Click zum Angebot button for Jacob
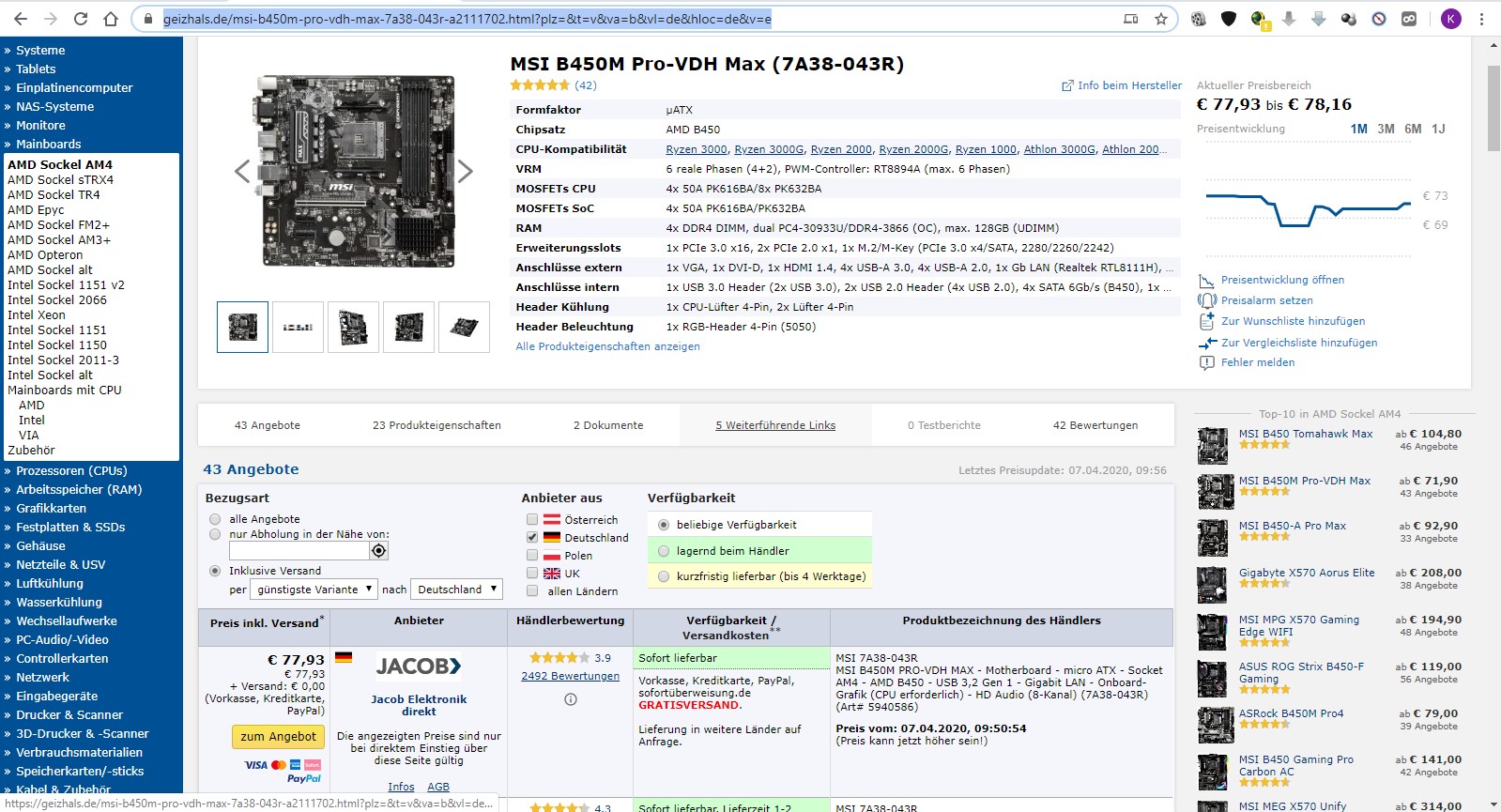The height and width of the screenshot is (812, 1501). 278,737
